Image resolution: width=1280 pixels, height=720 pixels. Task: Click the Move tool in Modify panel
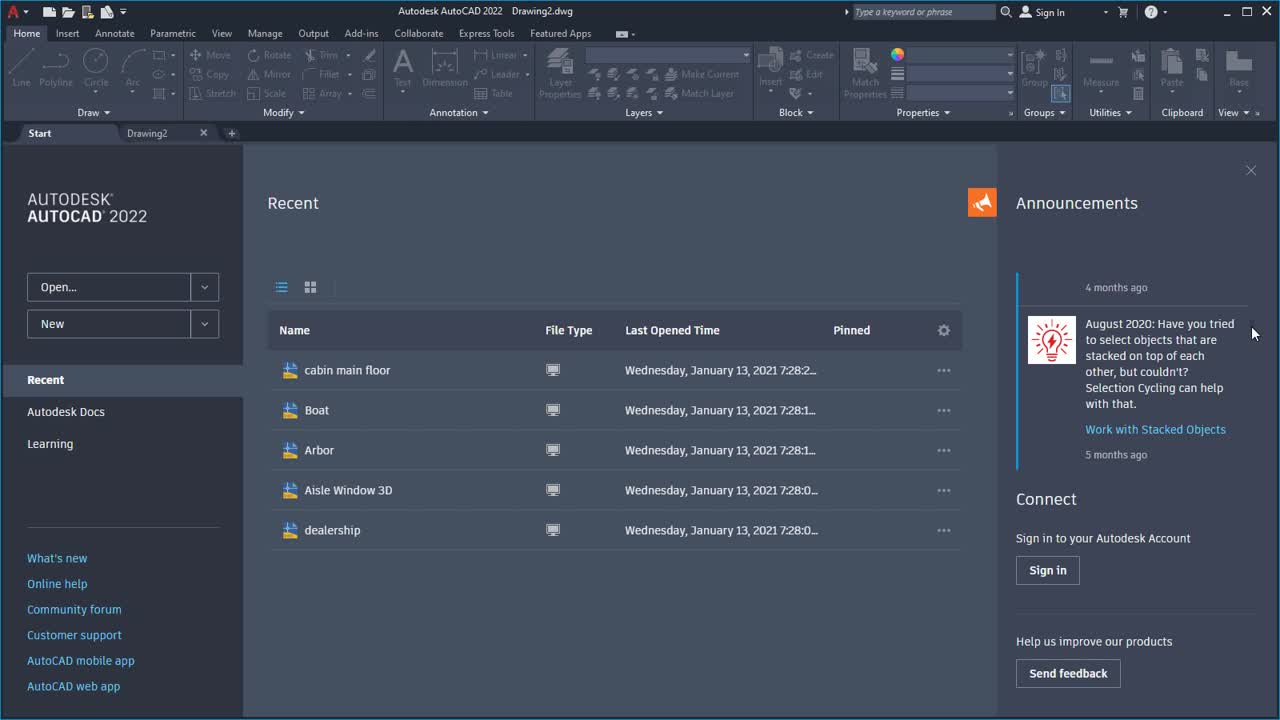[x=210, y=55]
